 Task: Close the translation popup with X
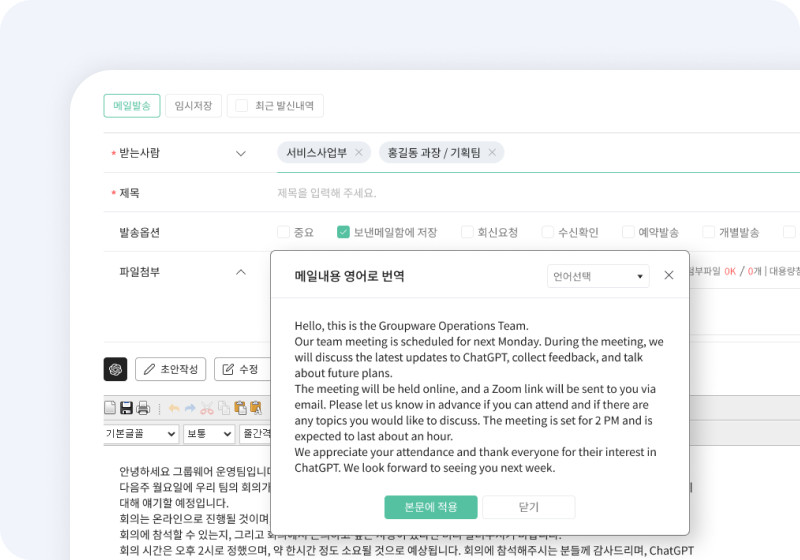tap(669, 275)
